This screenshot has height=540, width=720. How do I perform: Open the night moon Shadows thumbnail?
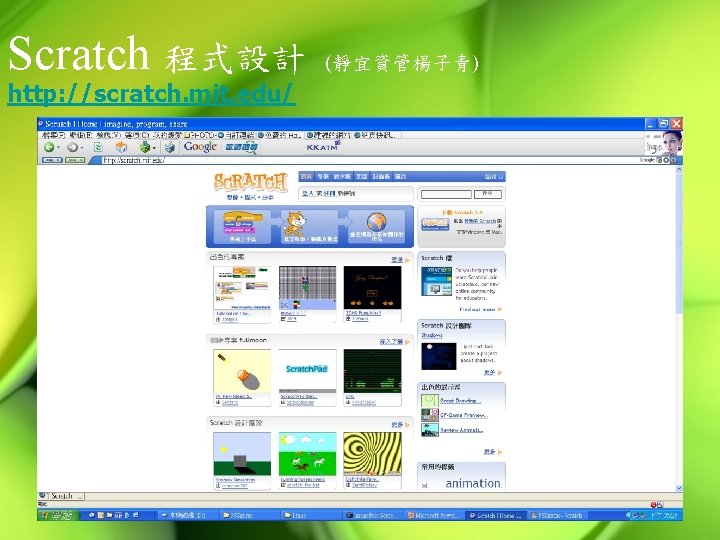pos(439,356)
